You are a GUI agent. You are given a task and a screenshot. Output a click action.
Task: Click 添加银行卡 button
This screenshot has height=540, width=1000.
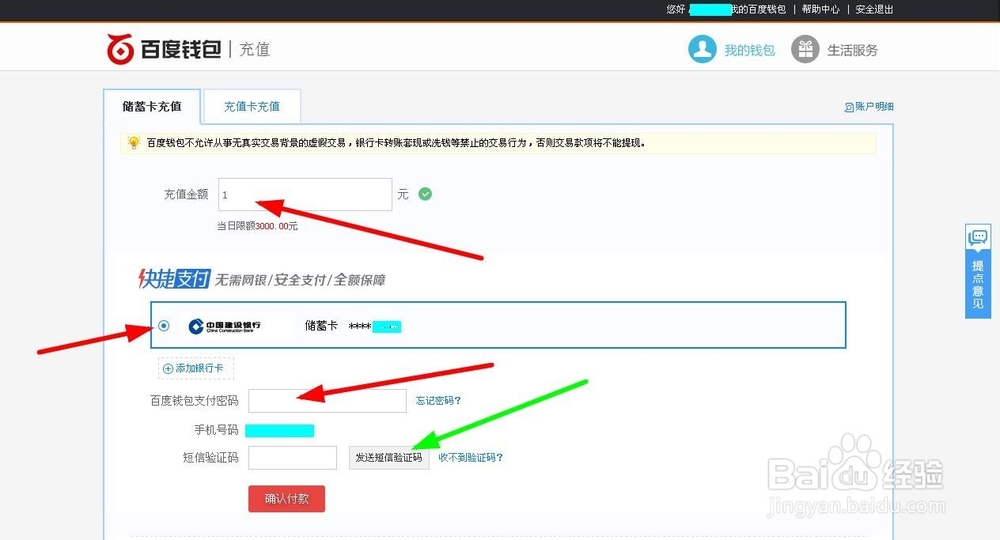pyautogui.click(x=196, y=369)
